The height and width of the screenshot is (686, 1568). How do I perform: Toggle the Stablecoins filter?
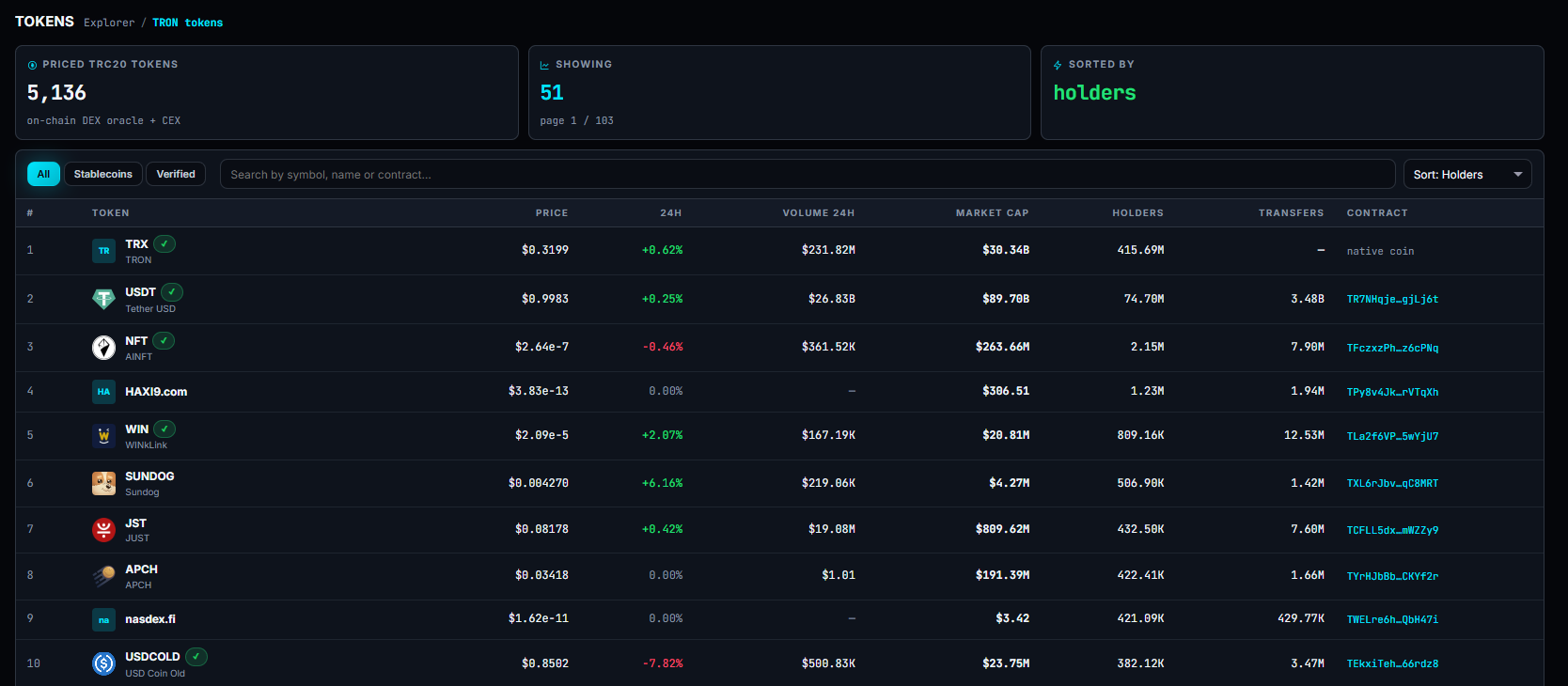[103, 174]
